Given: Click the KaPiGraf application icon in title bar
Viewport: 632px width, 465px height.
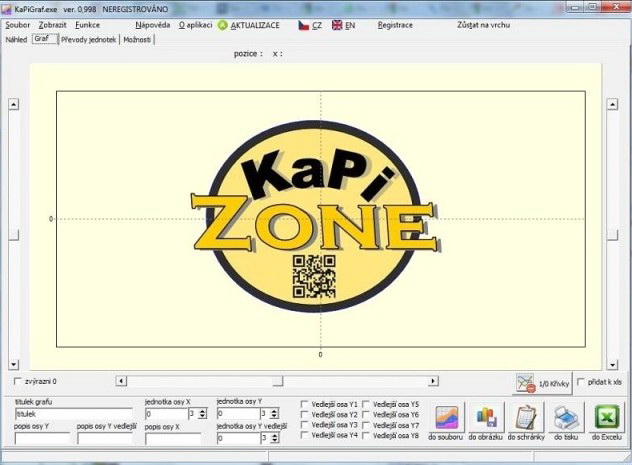Looking at the screenshot, I should (x=6, y=9).
